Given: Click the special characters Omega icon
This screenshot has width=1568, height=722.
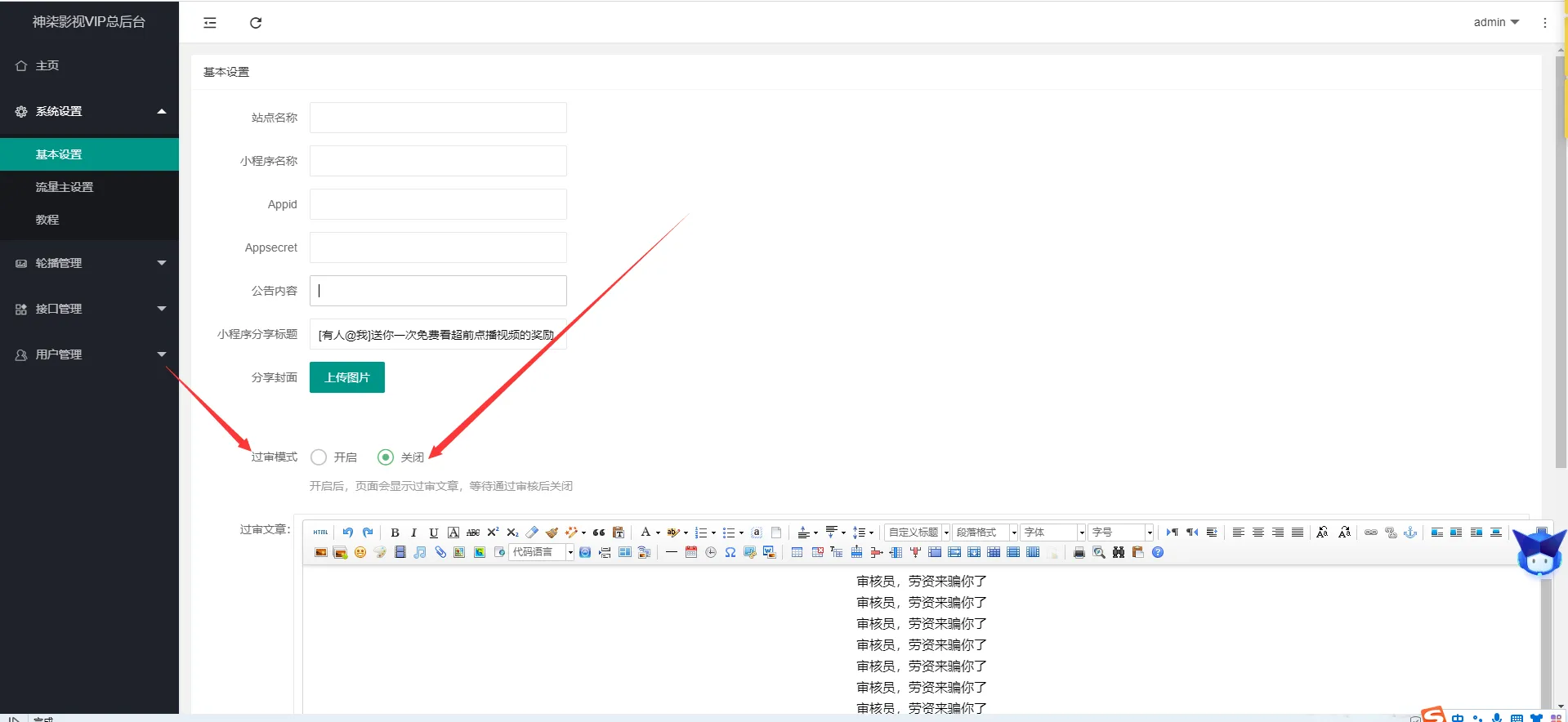Looking at the screenshot, I should tap(730, 553).
